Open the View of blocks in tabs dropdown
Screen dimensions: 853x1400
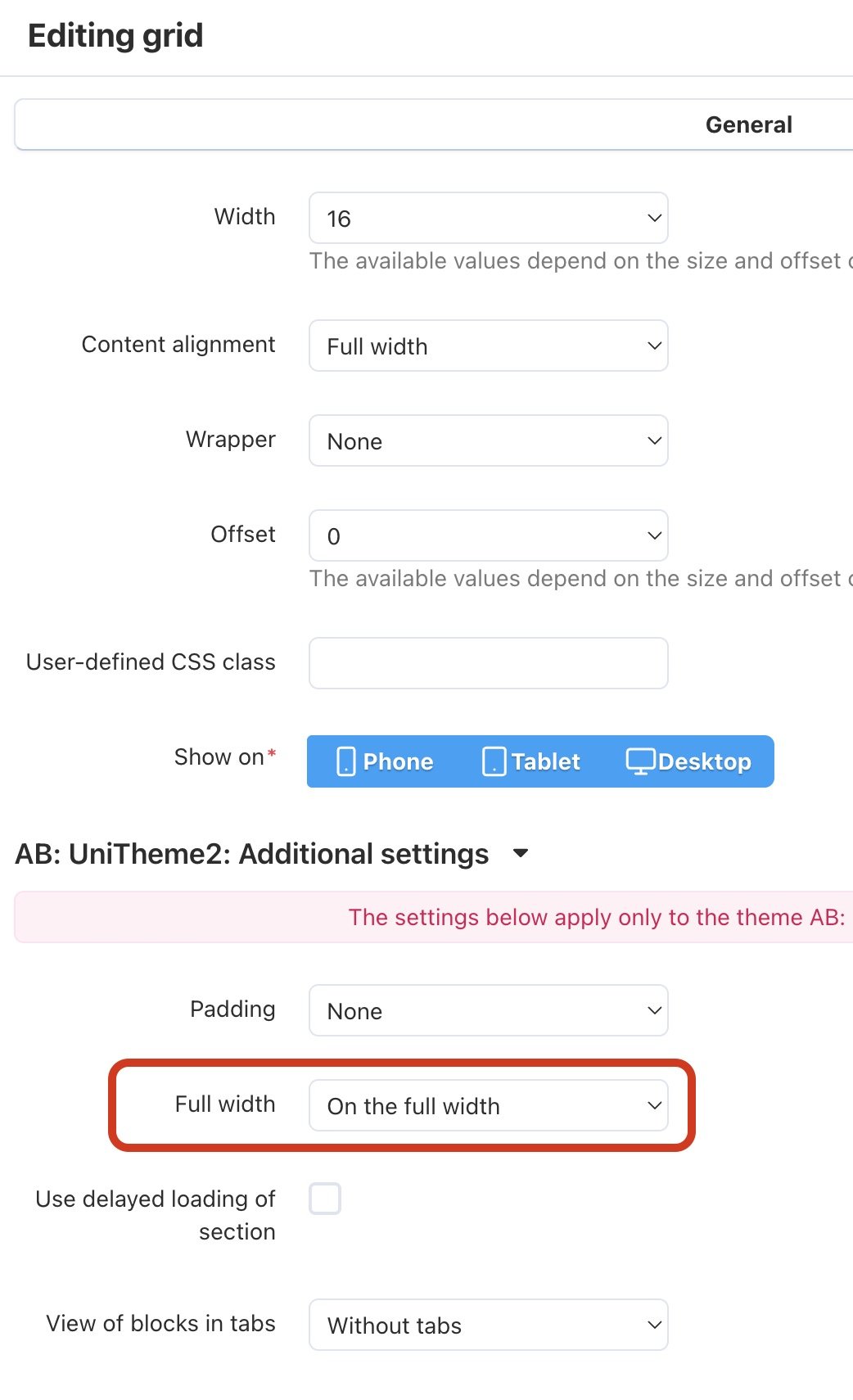pyautogui.click(x=488, y=1325)
